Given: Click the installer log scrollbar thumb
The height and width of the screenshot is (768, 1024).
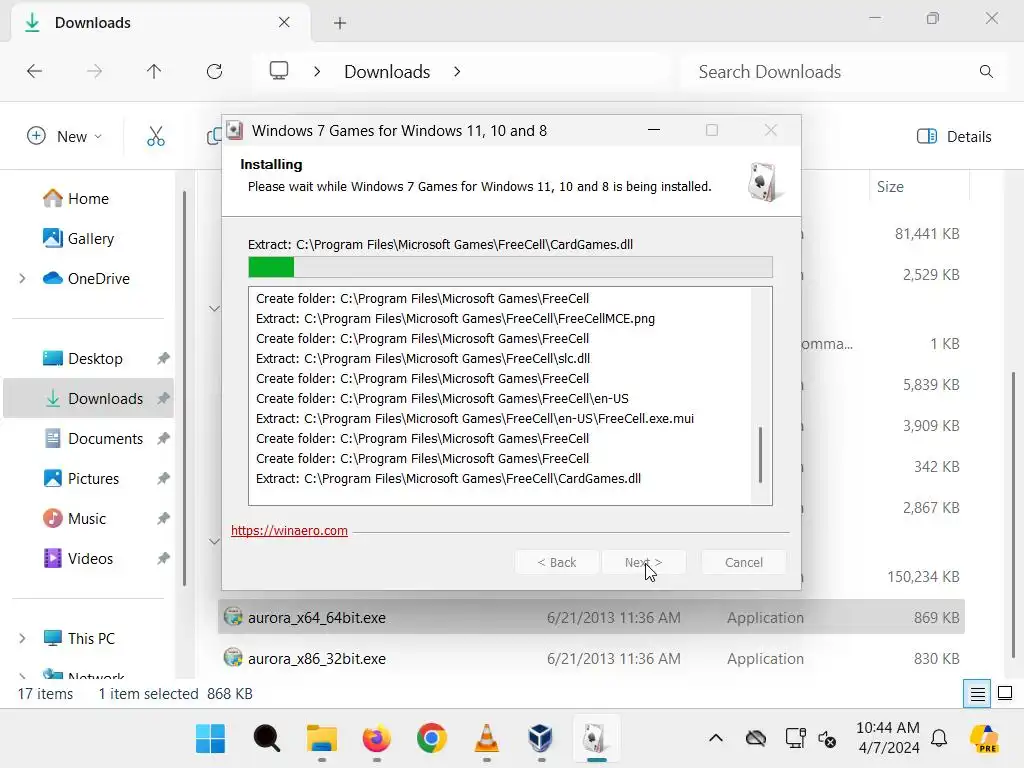Looking at the screenshot, I should click(761, 455).
